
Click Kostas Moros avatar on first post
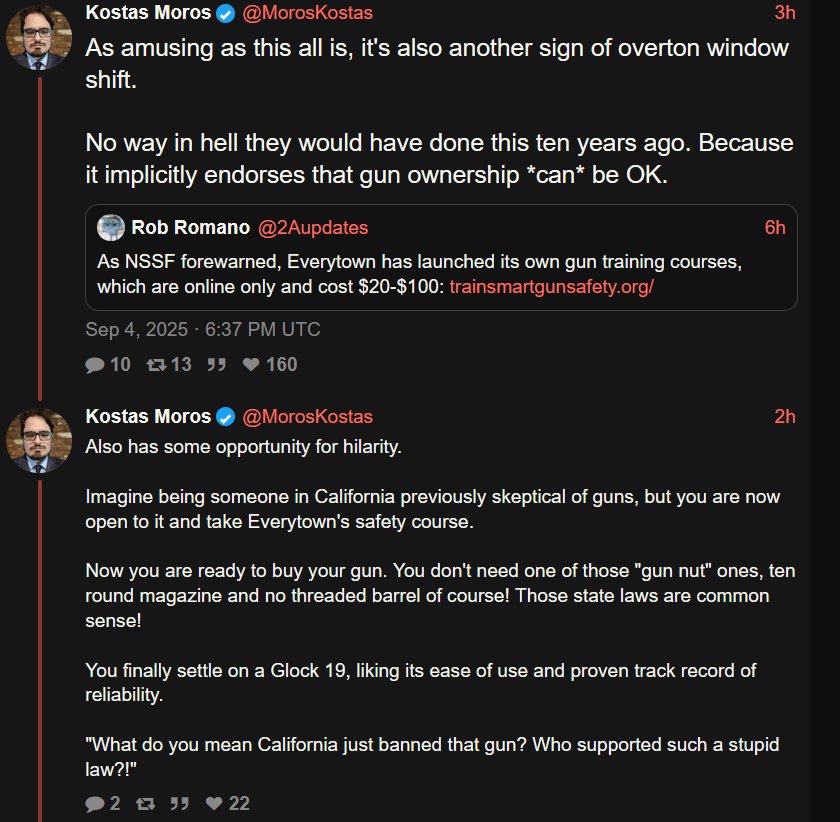click(39, 38)
